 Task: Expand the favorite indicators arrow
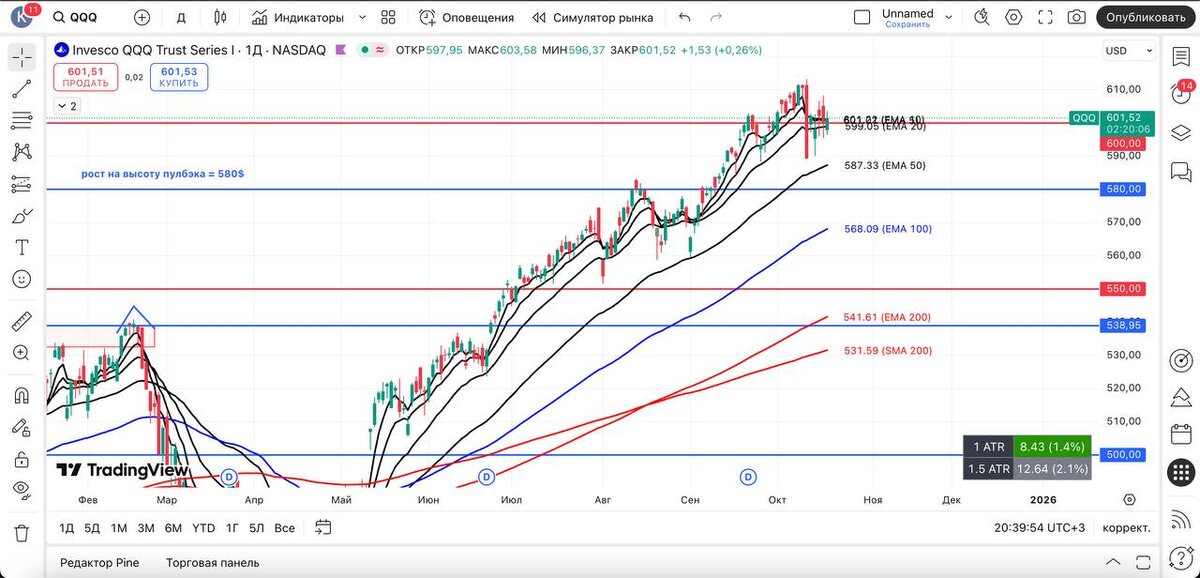pyautogui.click(x=362, y=17)
